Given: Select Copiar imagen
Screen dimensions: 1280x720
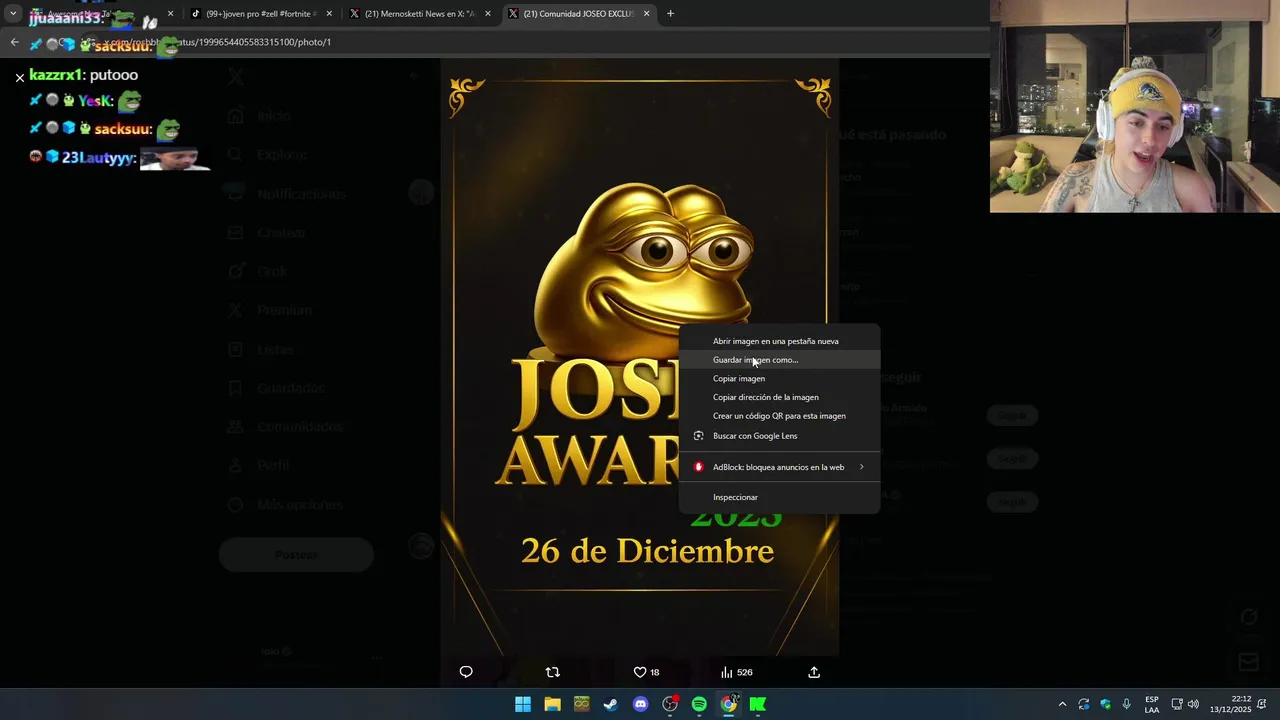Looking at the screenshot, I should pos(780,378).
